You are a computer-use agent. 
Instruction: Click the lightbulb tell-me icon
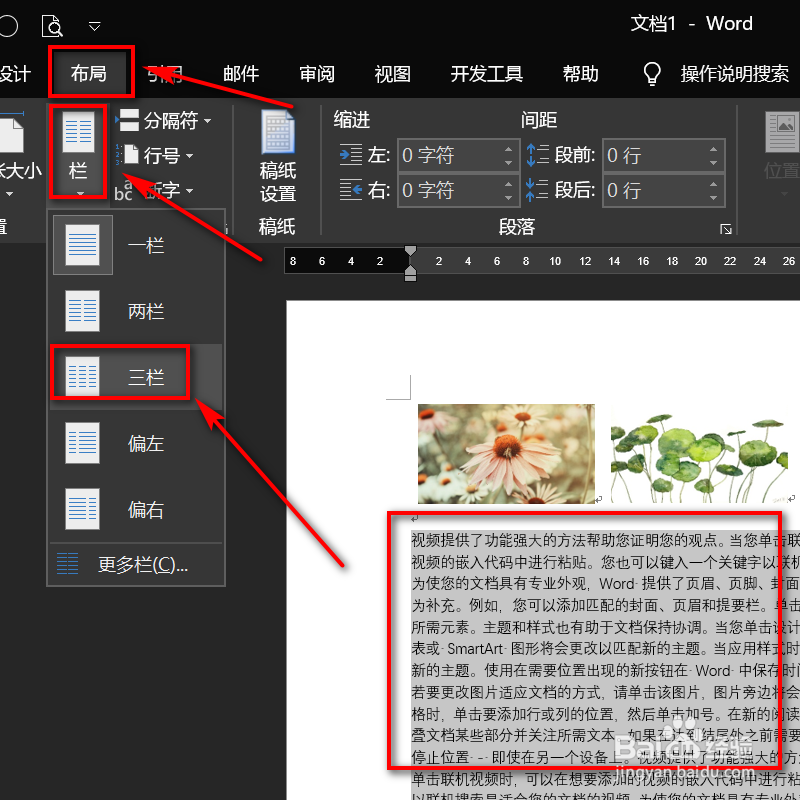[652, 74]
